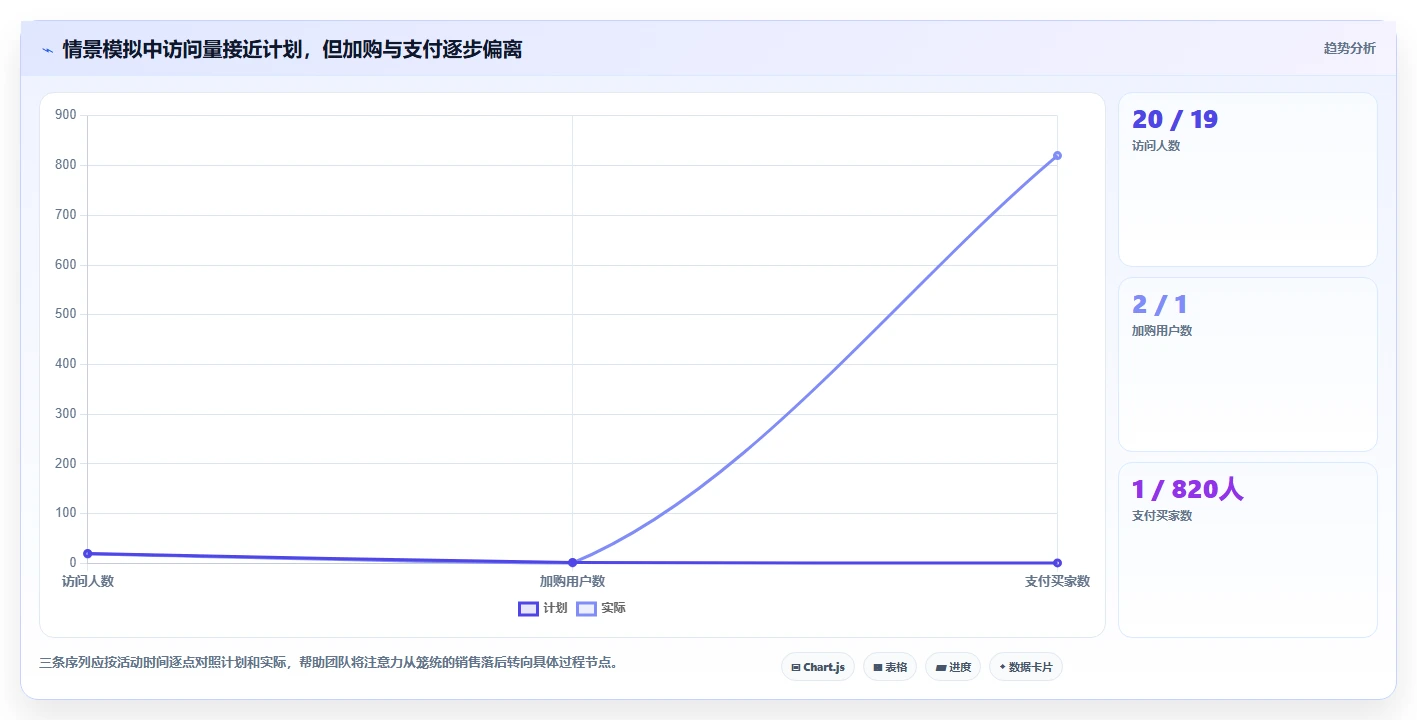Click the 实际 legend color box
This screenshot has width=1417, height=720.
(586, 609)
